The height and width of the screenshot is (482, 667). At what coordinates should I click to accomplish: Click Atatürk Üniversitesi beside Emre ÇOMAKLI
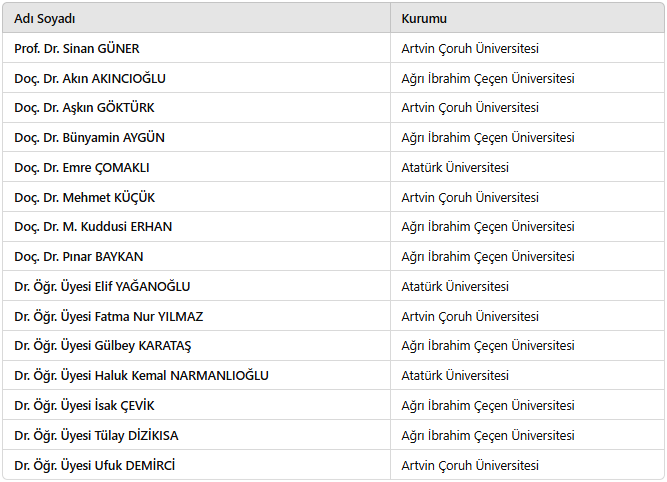click(x=455, y=168)
